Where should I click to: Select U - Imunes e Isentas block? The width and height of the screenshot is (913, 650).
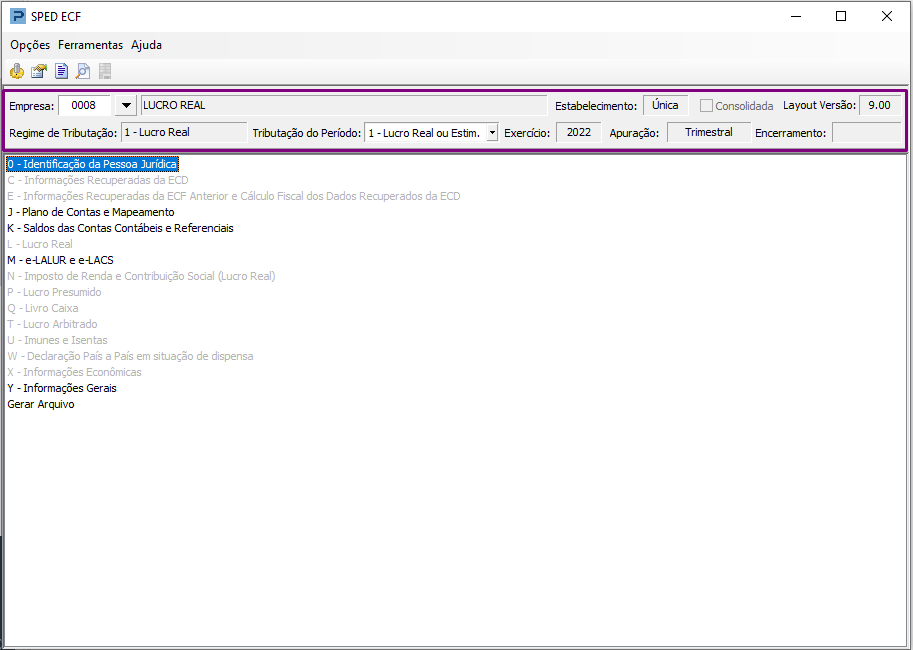pos(57,340)
